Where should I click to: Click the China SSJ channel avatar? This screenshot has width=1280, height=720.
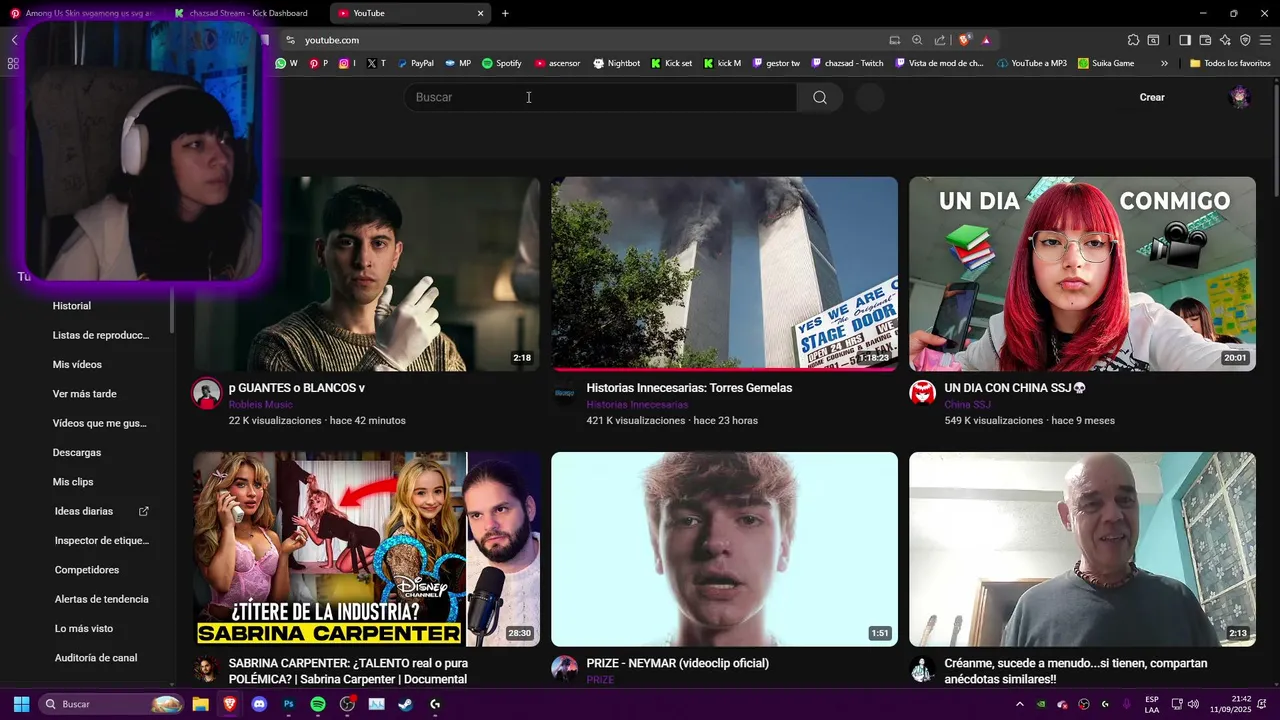click(x=922, y=392)
